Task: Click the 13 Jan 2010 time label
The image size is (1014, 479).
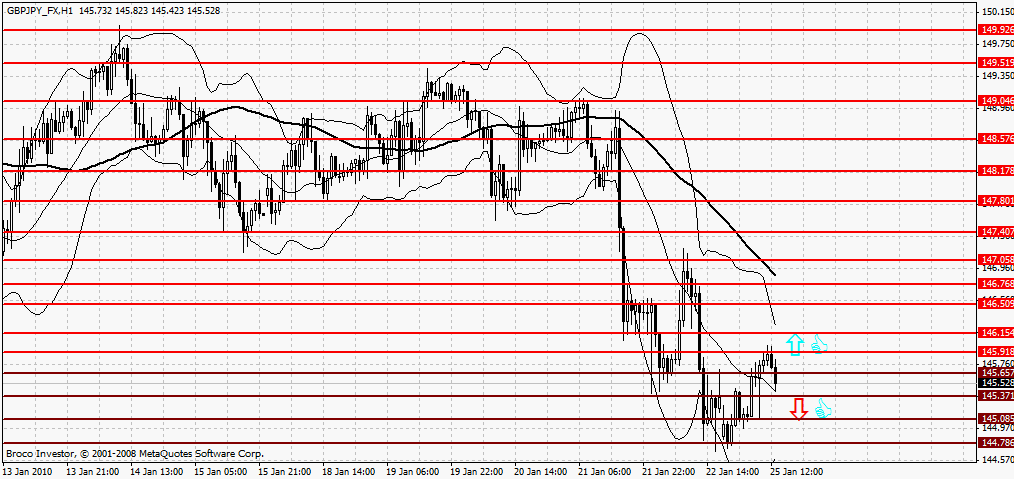Action: point(25,473)
